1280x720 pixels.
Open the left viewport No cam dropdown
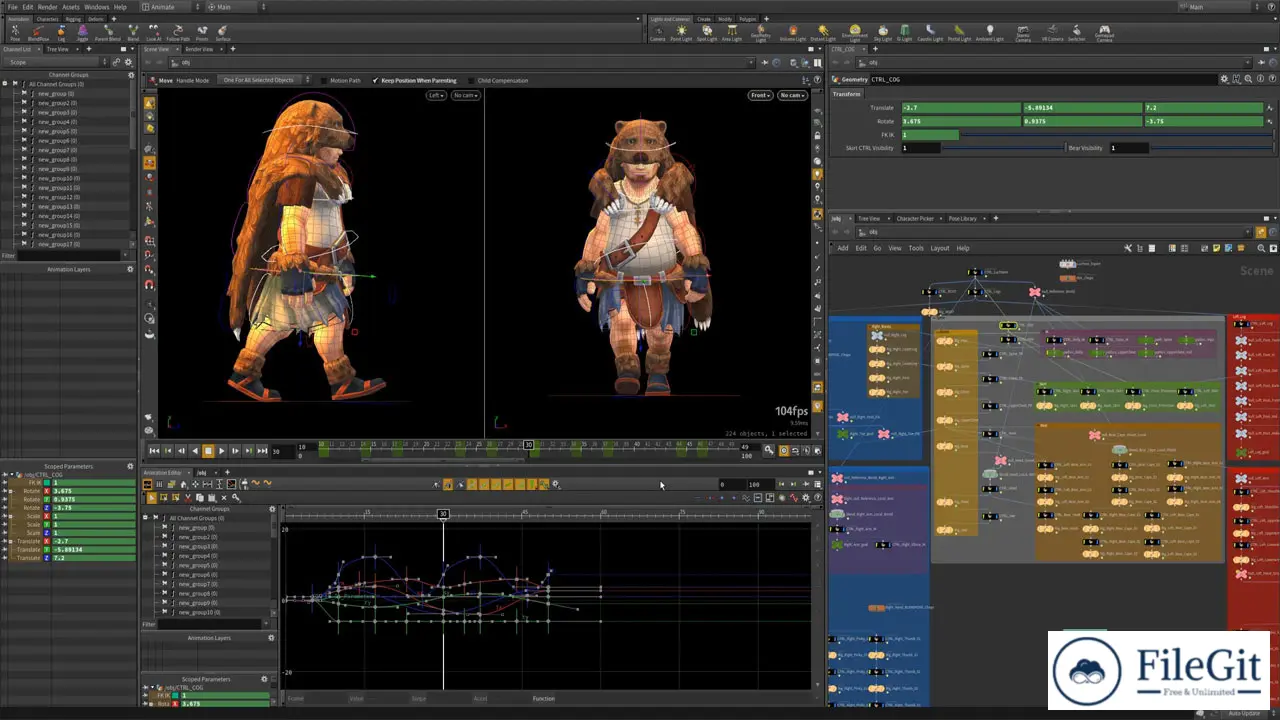pyautogui.click(x=466, y=95)
